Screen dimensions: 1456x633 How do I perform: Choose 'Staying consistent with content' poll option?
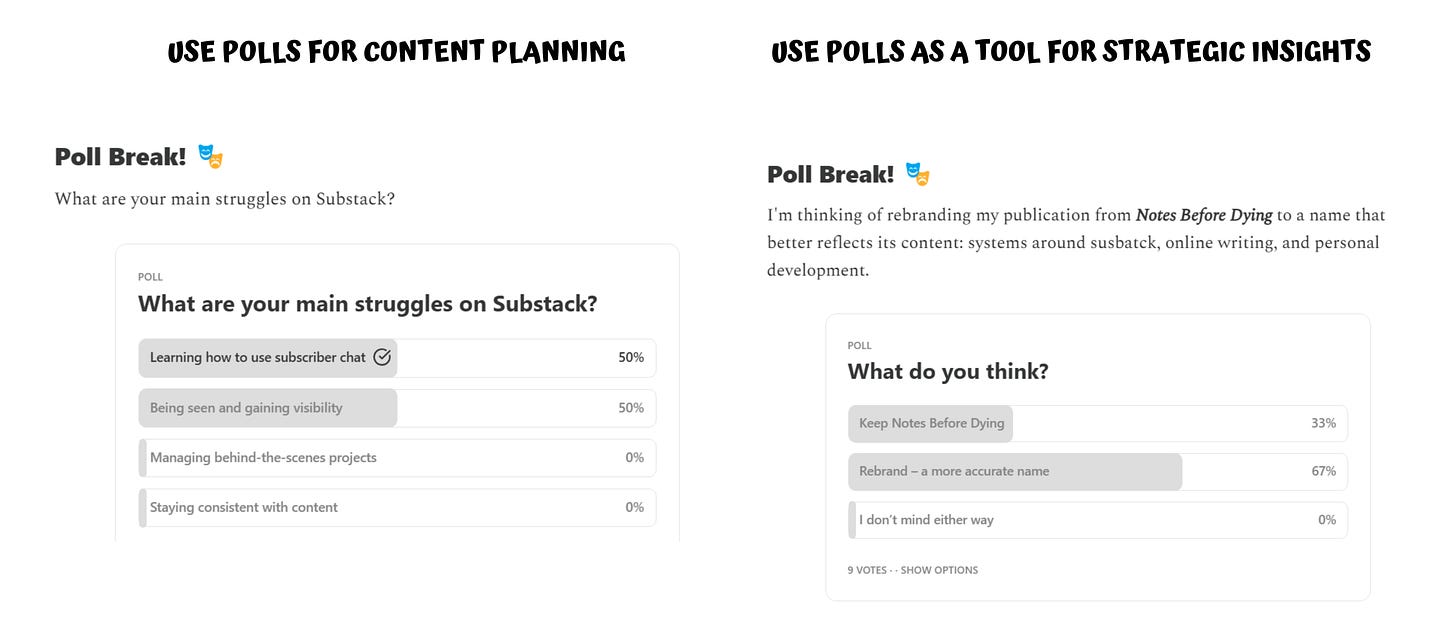397,508
